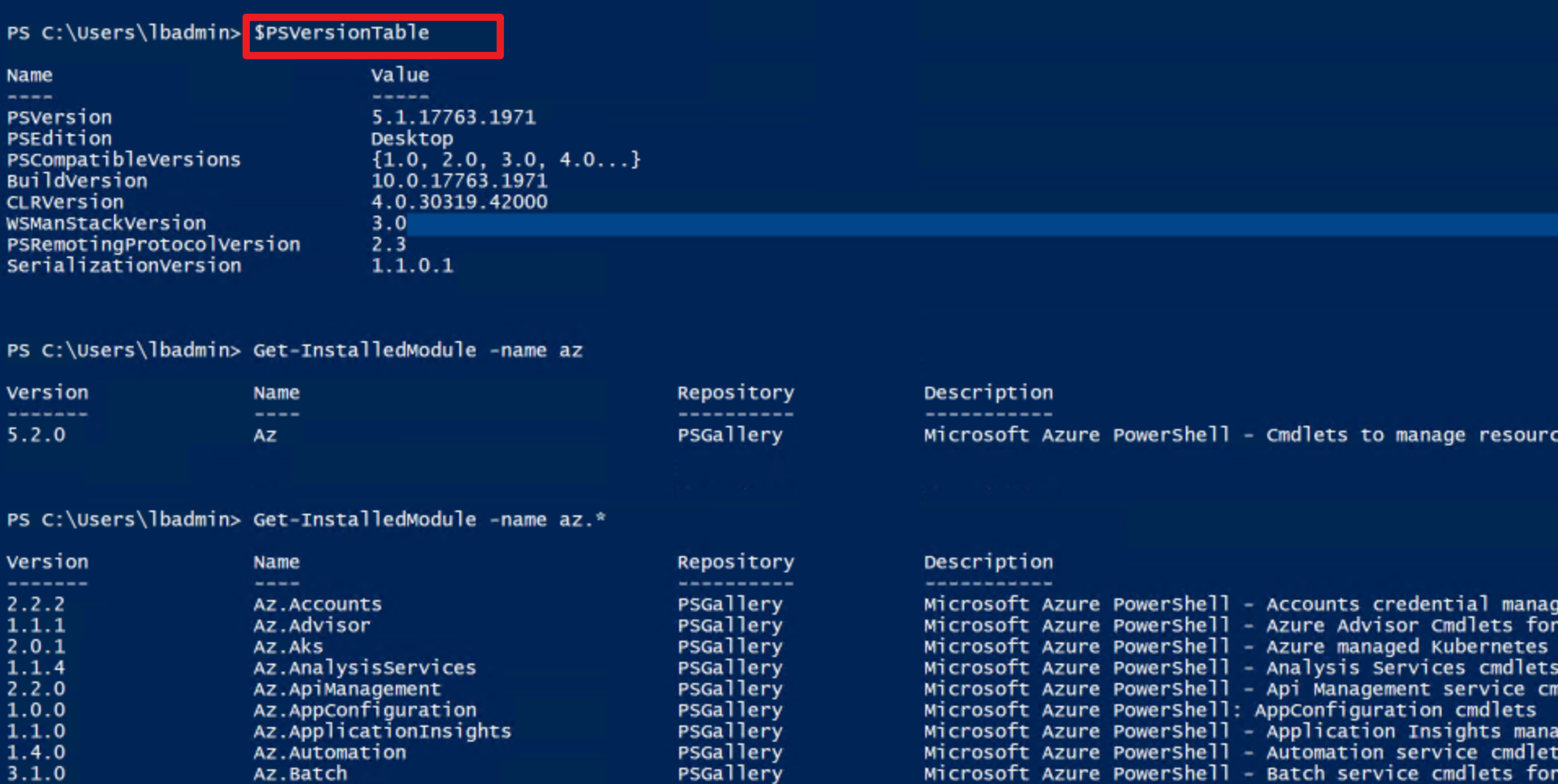
Task: Click the Az.Batch module name
Action: coord(300,773)
